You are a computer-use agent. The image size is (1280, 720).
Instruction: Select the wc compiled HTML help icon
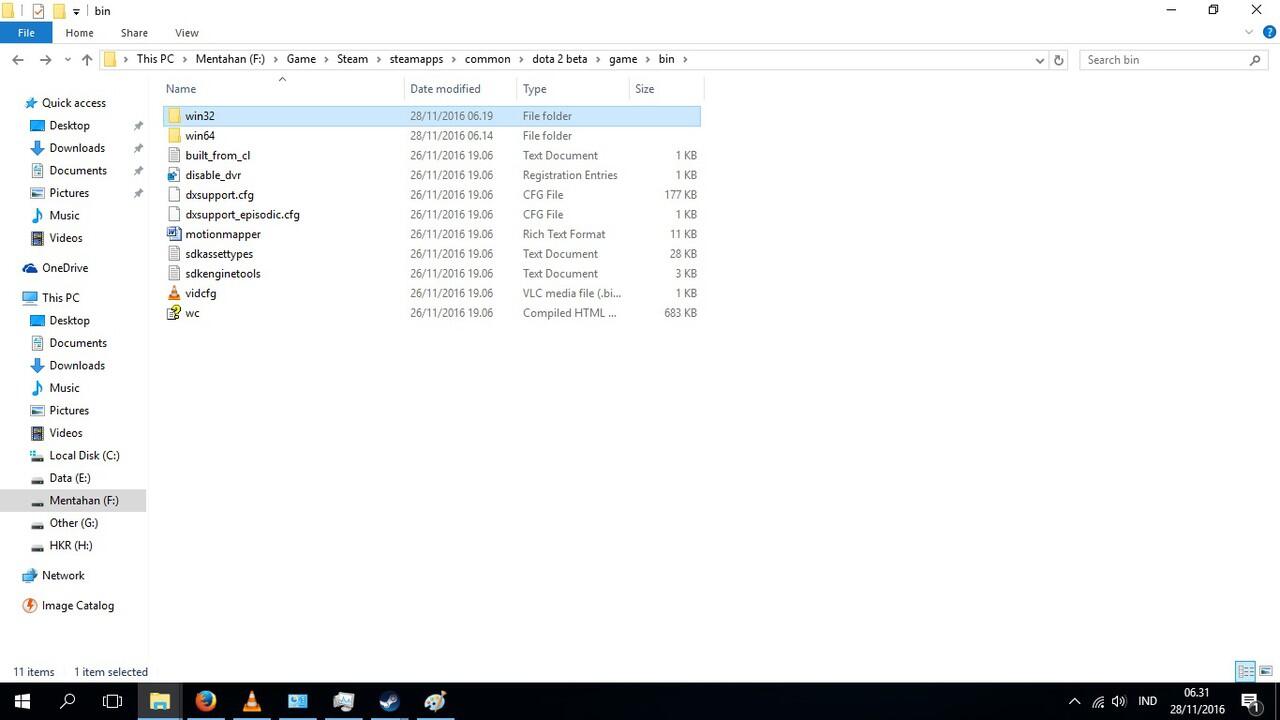click(174, 313)
